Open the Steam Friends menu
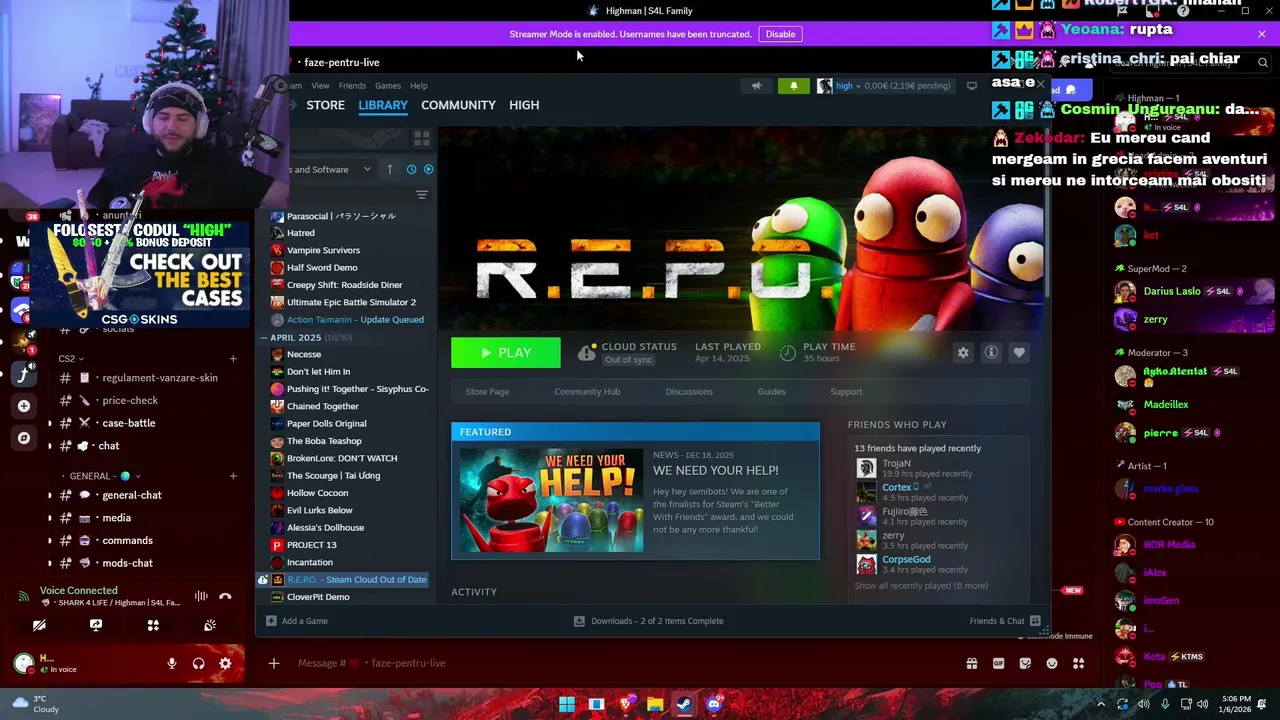This screenshot has height=720, width=1280. point(352,86)
